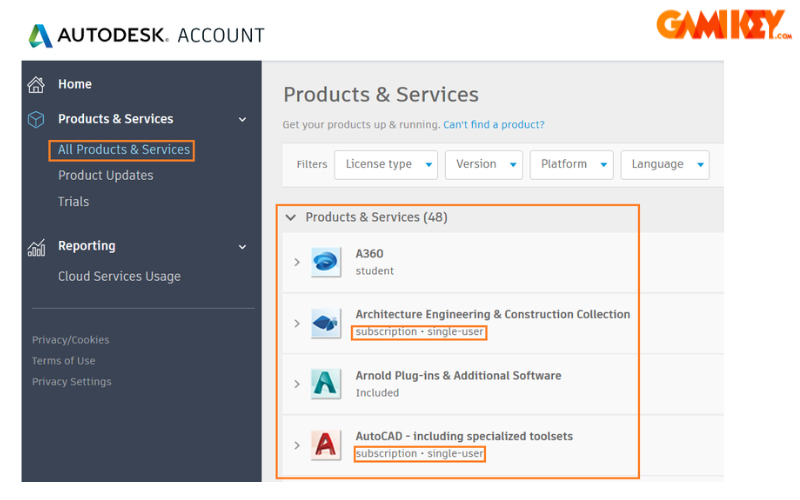Click the Reporting chart icon in sidebar
800x500 pixels.
tap(36, 247)
